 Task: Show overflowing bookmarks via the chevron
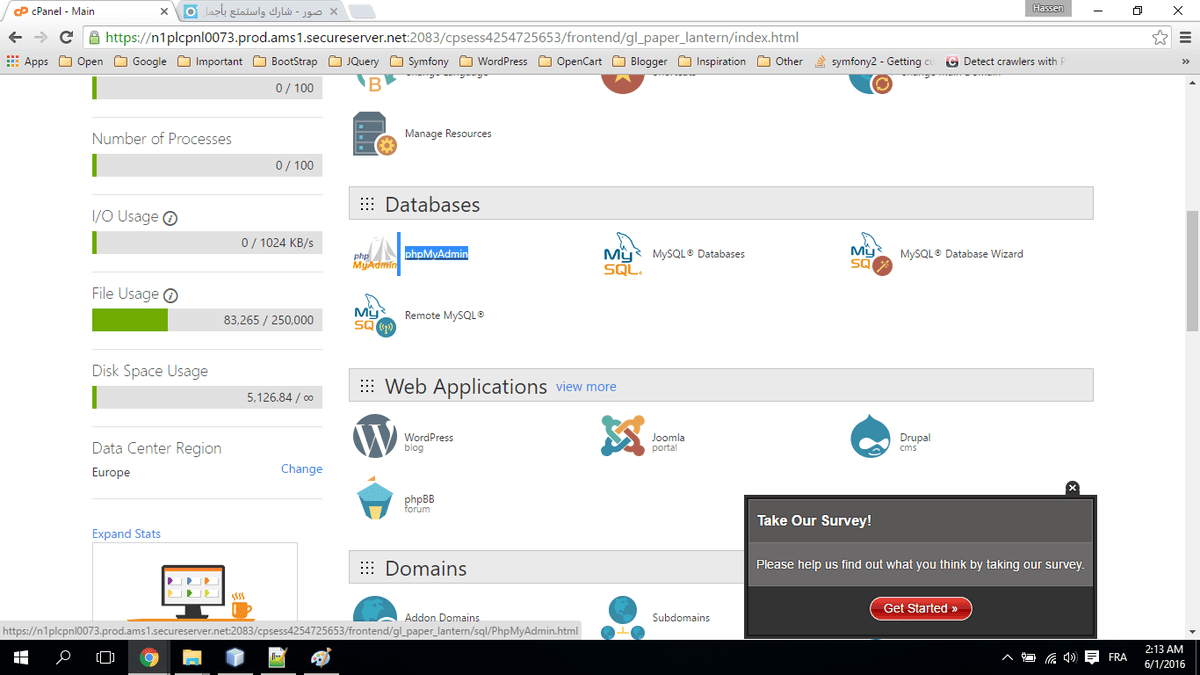tap(1187, 61)
